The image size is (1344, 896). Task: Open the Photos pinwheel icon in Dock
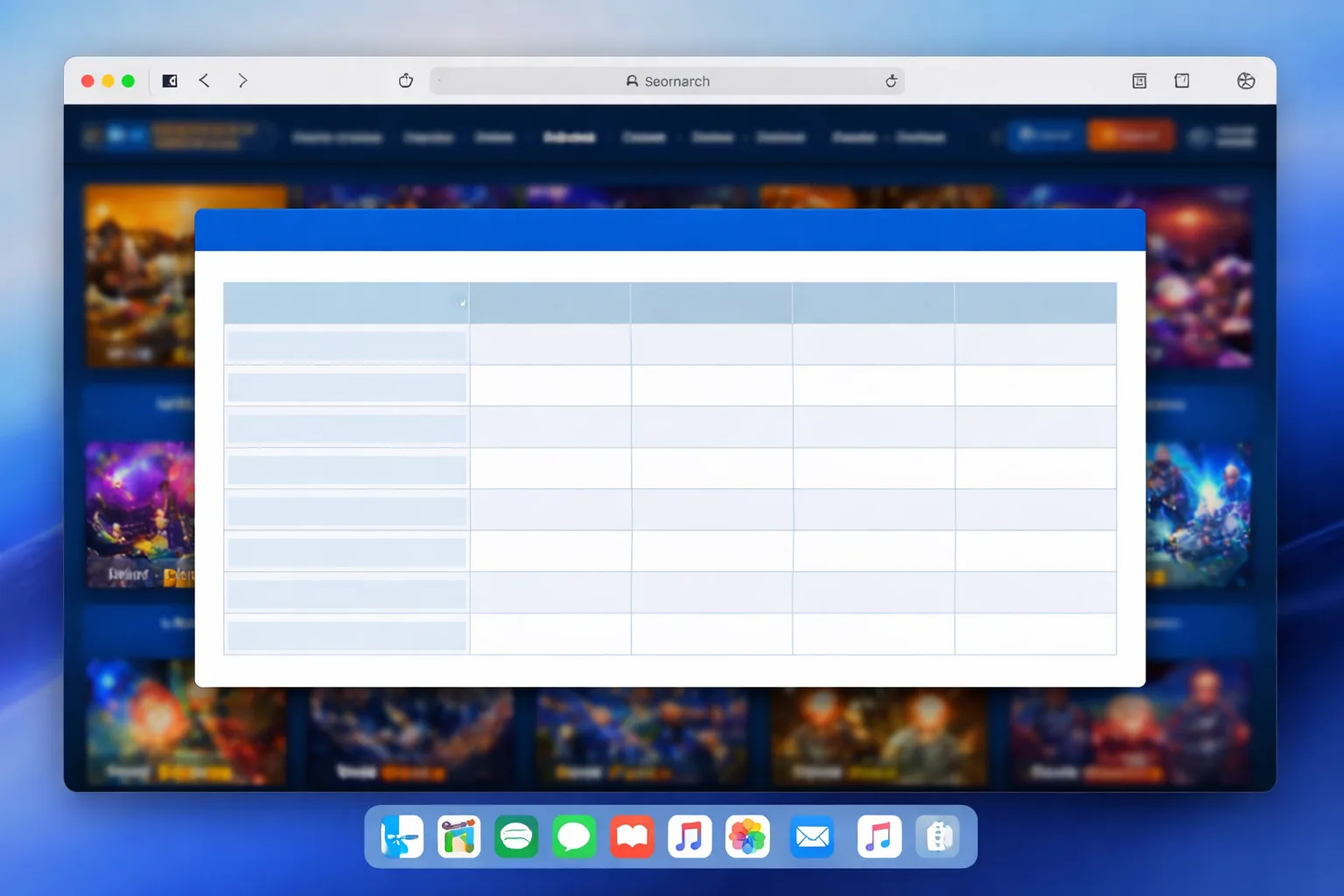[x=747, y=836]
